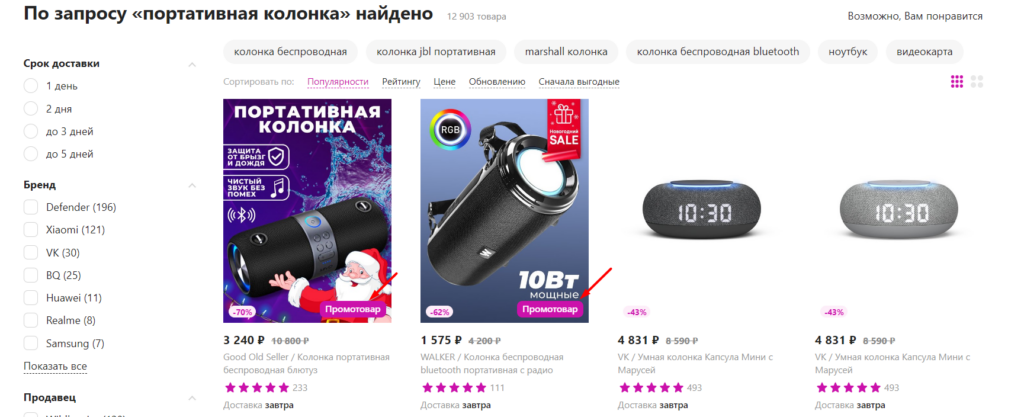This screenshot has width=1024, height=417.
Task: Click the -62% discount badge
Action: click(x=440, y=312)
